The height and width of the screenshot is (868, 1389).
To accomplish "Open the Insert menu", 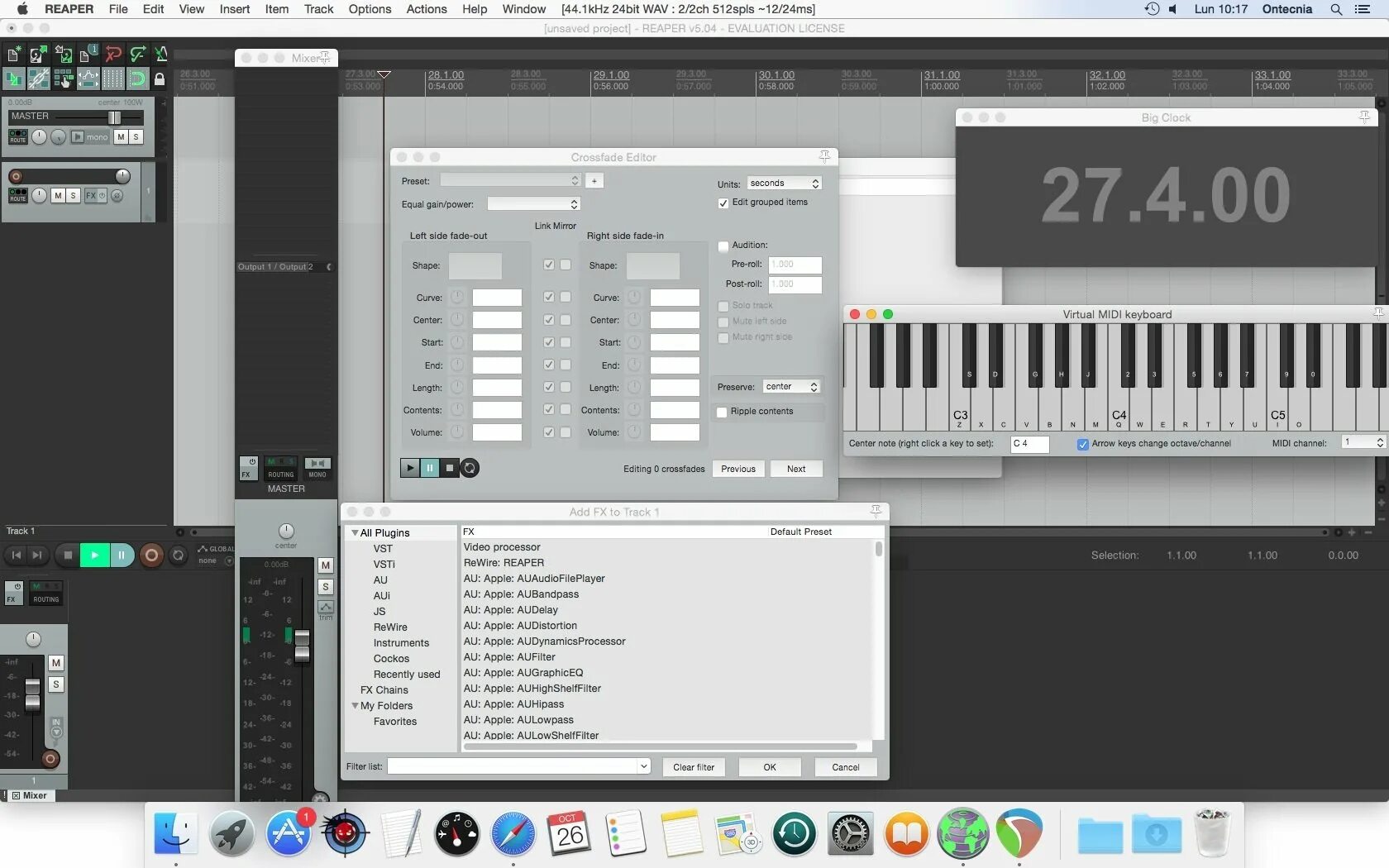I will pos(235,9).
